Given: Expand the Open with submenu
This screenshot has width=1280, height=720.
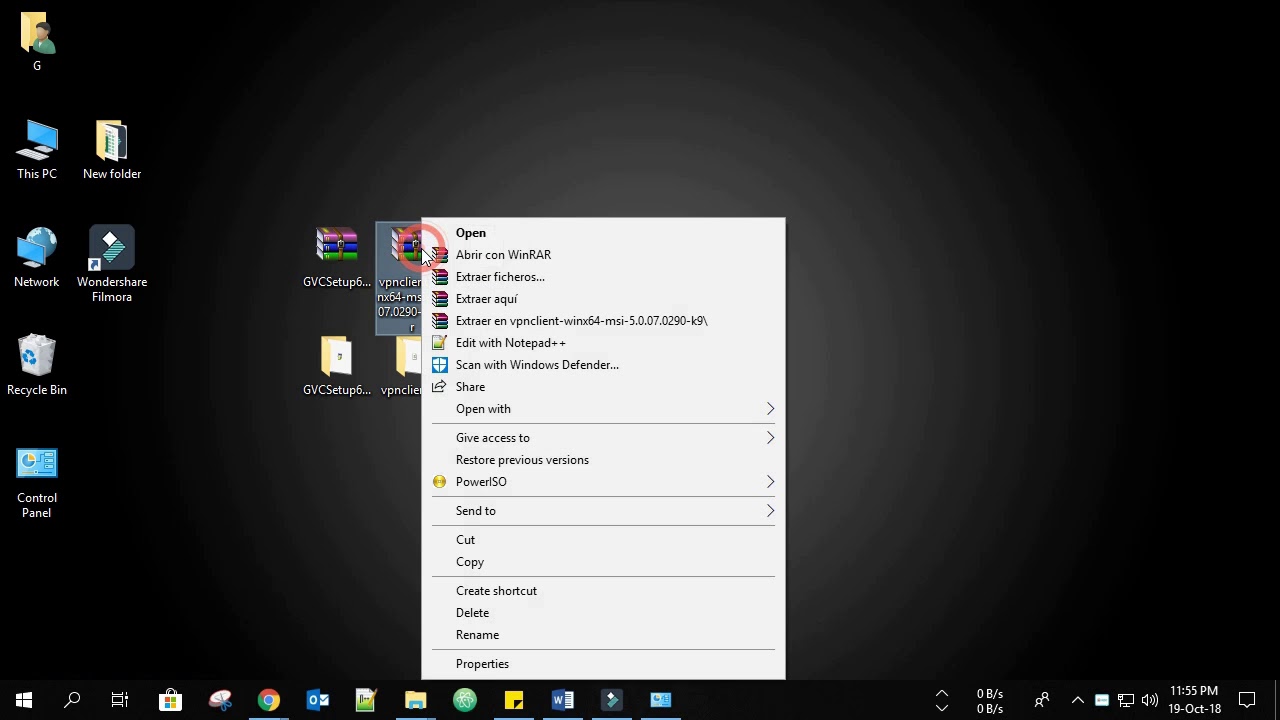Looking at the screenshot, I should coord(603,409).
